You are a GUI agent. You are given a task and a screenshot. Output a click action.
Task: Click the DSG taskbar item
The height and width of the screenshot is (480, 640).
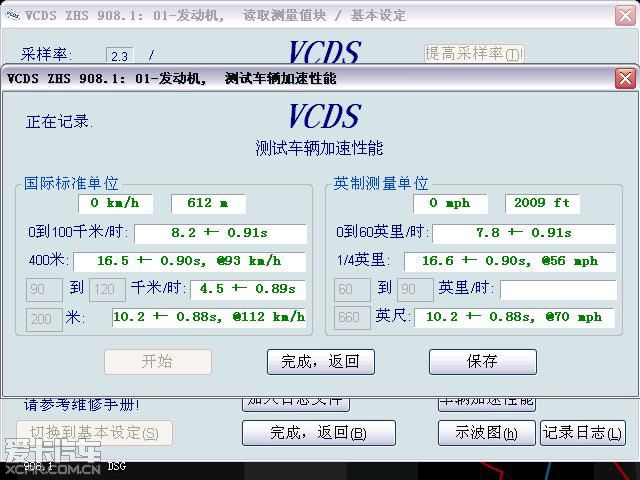click(x=117, y=467)
